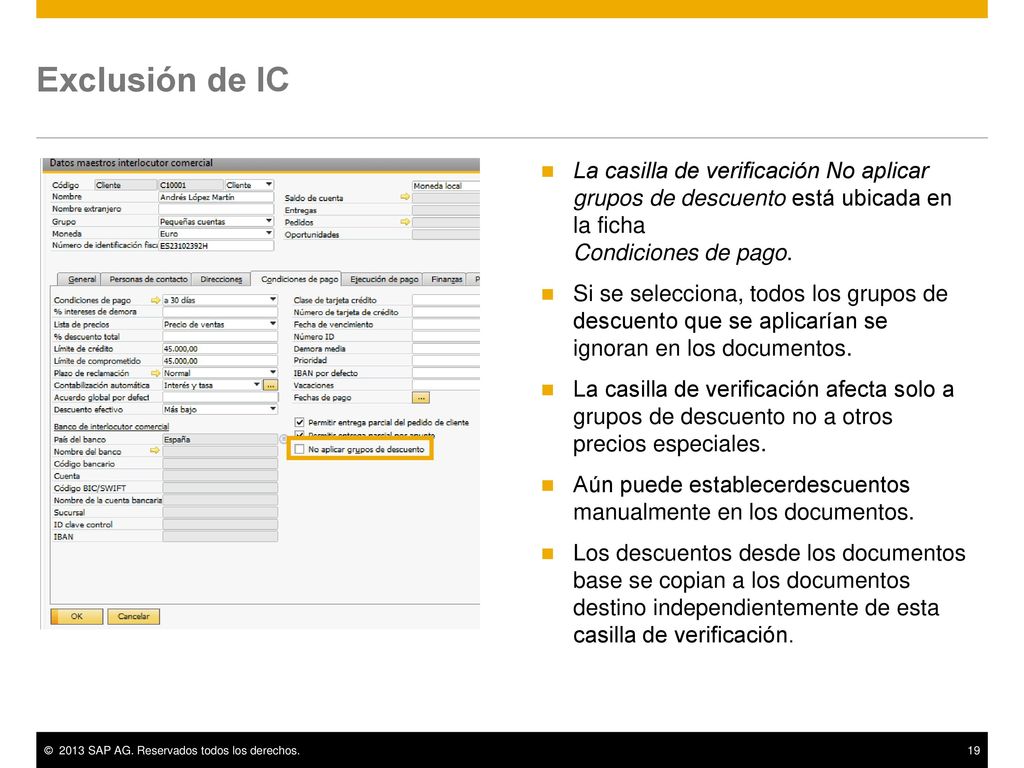The height and width of the screenshot is (768, 1024).
Task: Switch to the General tab
Action: coord(82,279)
